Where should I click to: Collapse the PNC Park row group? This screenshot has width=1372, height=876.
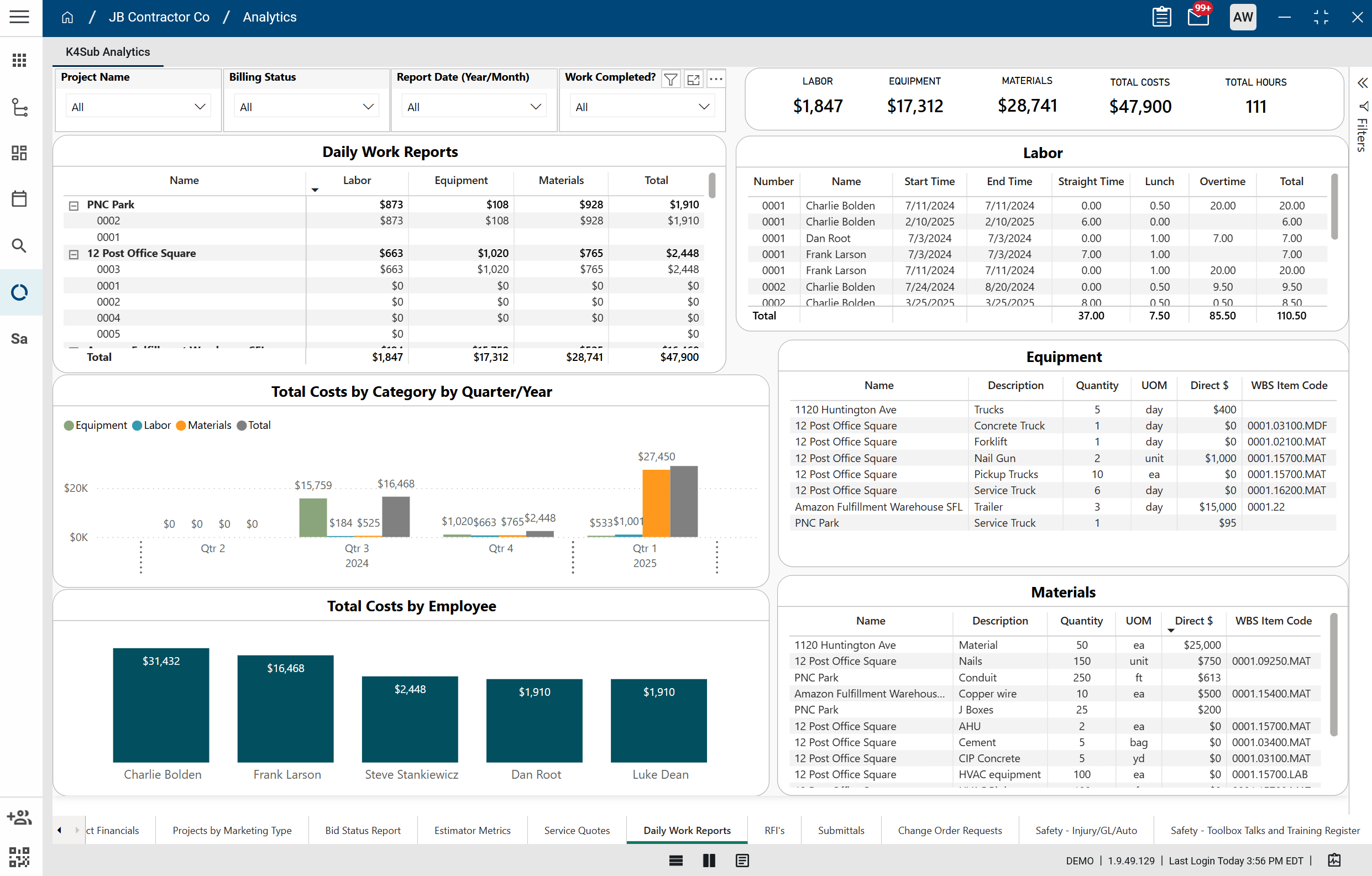[x=74, y=206]
